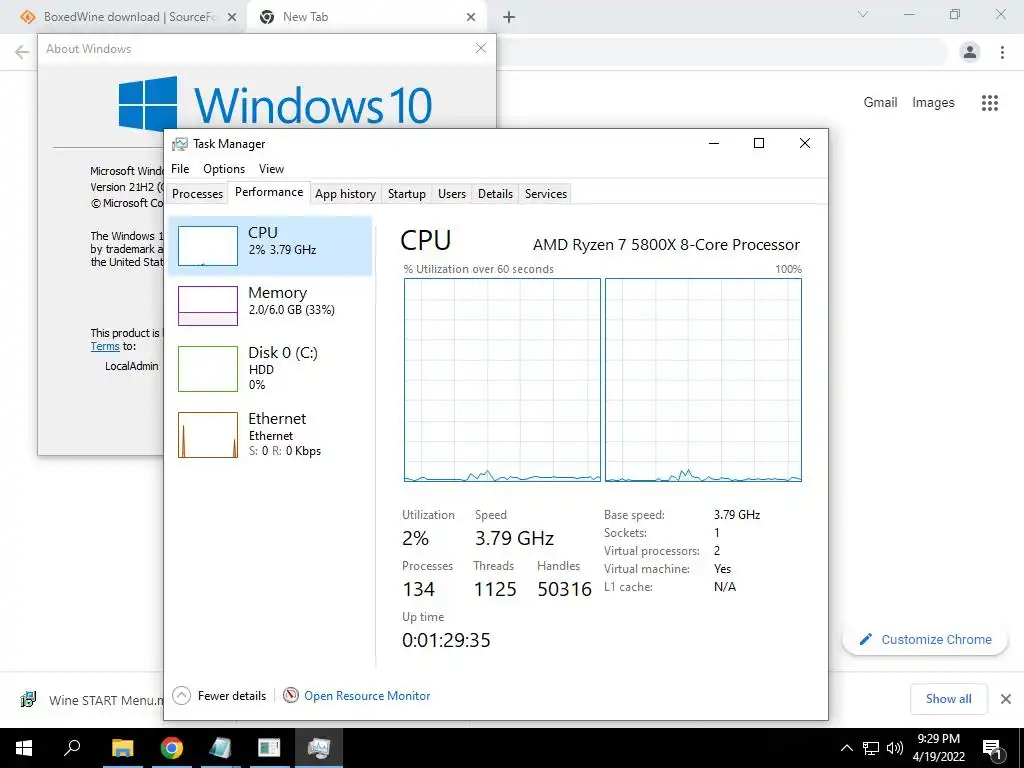Select Ethernet performance item
The height and width of the screenshot is (768, 1024).
pyautogui.click(x=270, y=434)
